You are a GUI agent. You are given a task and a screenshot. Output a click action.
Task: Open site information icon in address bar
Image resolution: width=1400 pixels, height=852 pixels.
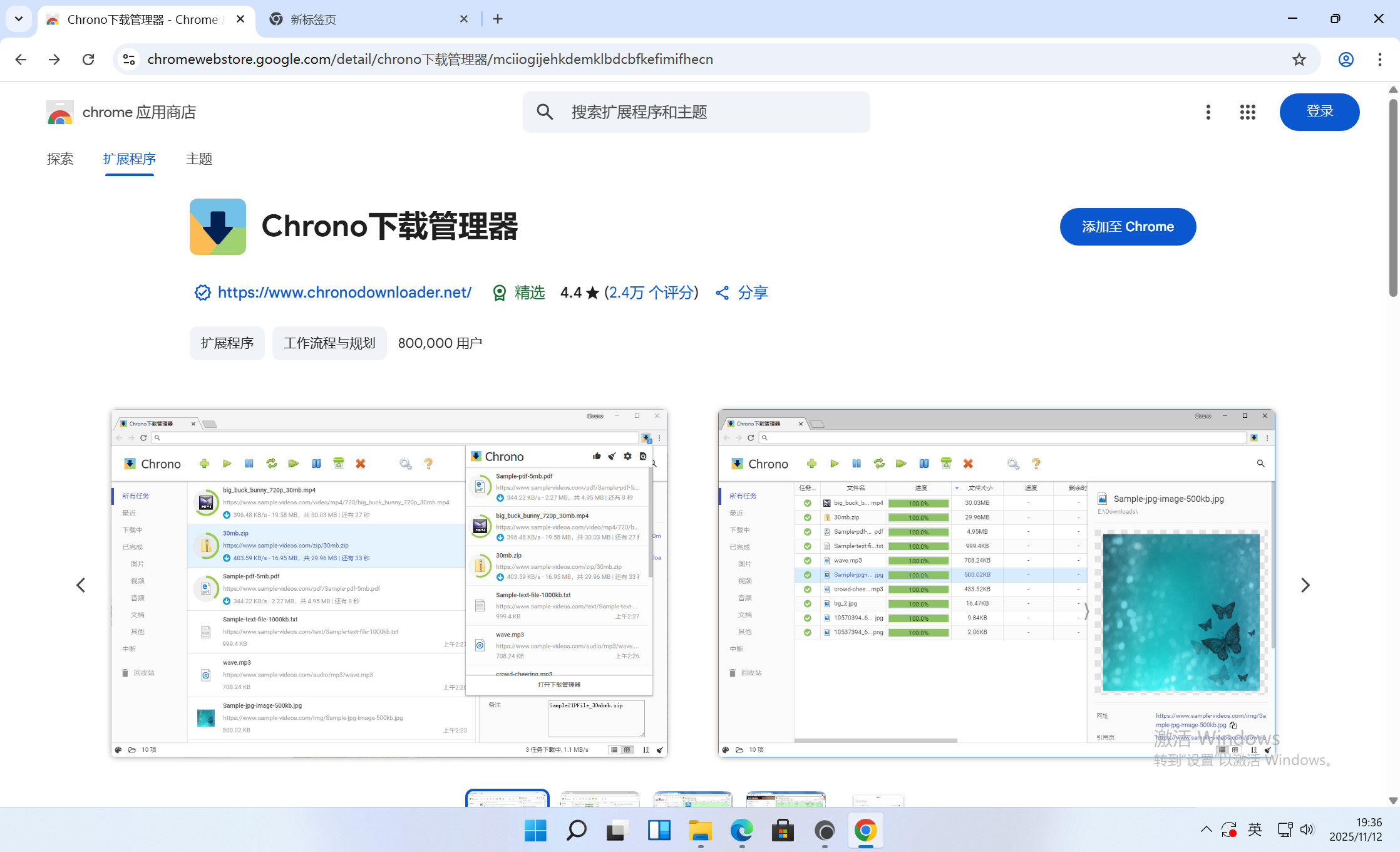[x=129, y=60]
